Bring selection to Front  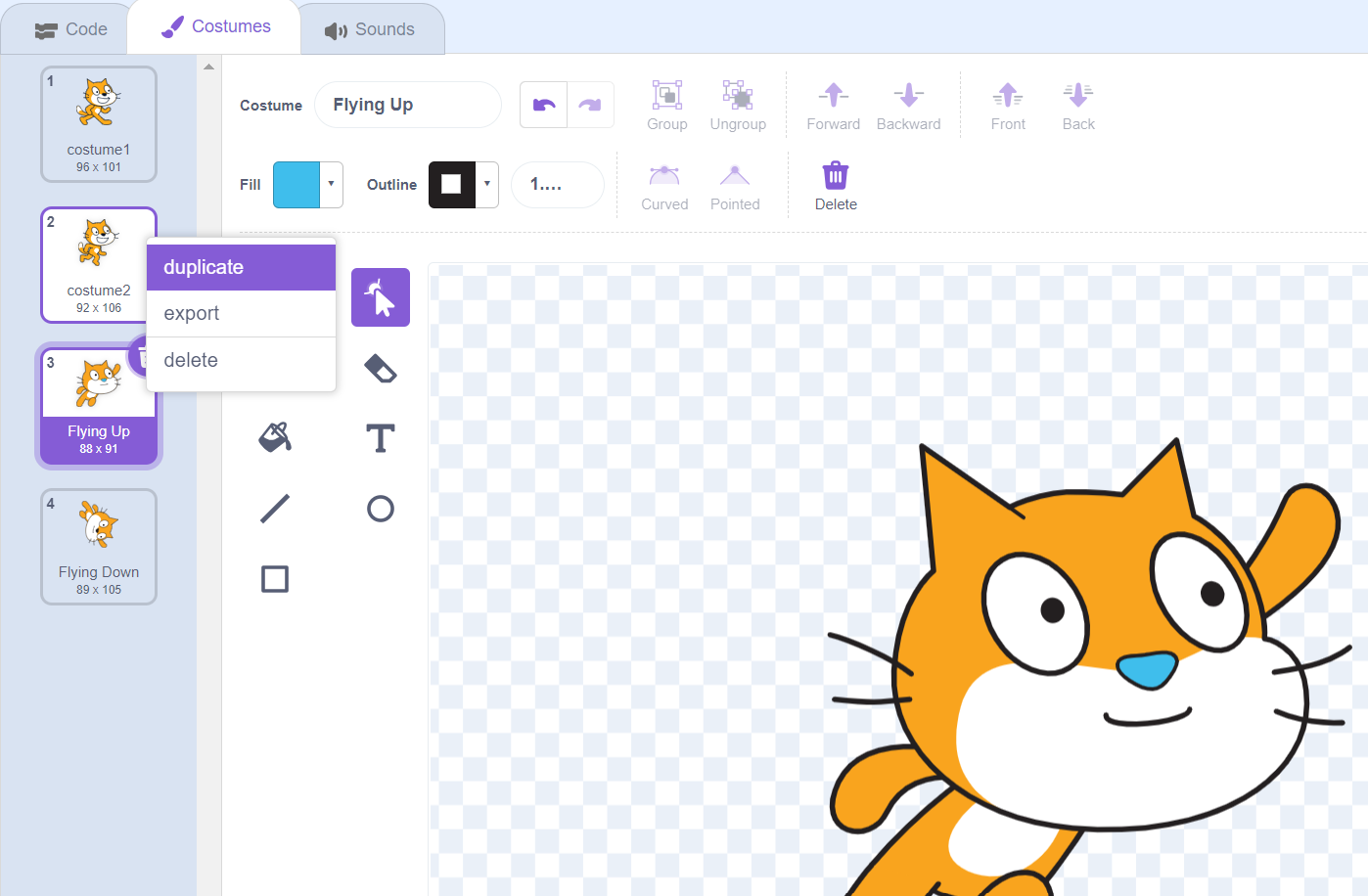(x=1008, y=105)
